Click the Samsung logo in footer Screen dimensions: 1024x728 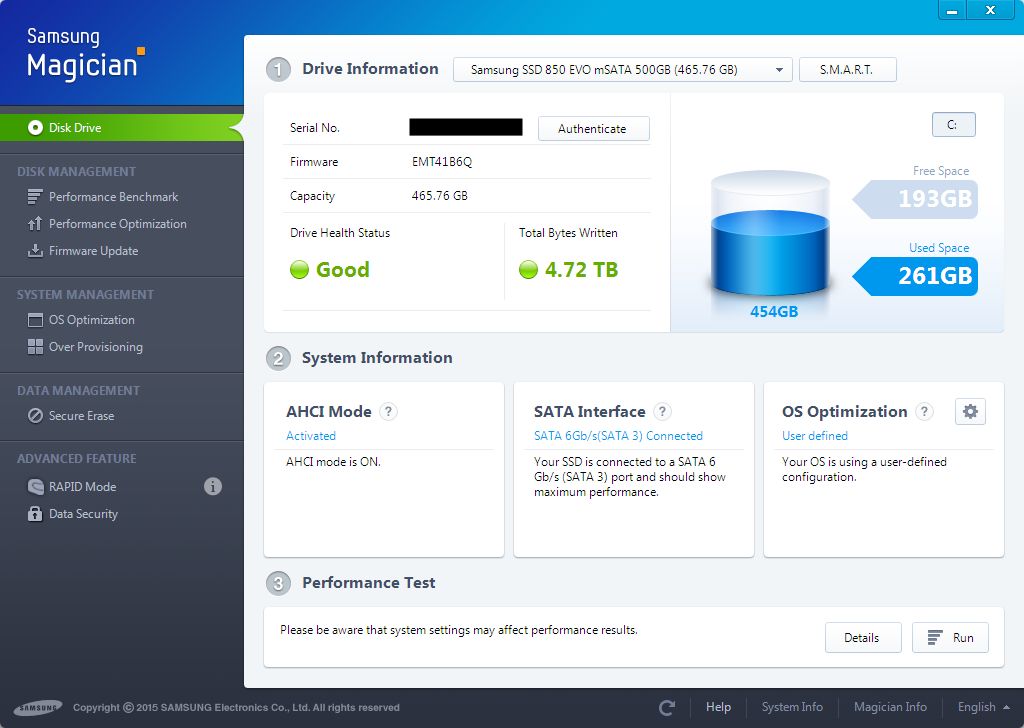tap(39, 708)
